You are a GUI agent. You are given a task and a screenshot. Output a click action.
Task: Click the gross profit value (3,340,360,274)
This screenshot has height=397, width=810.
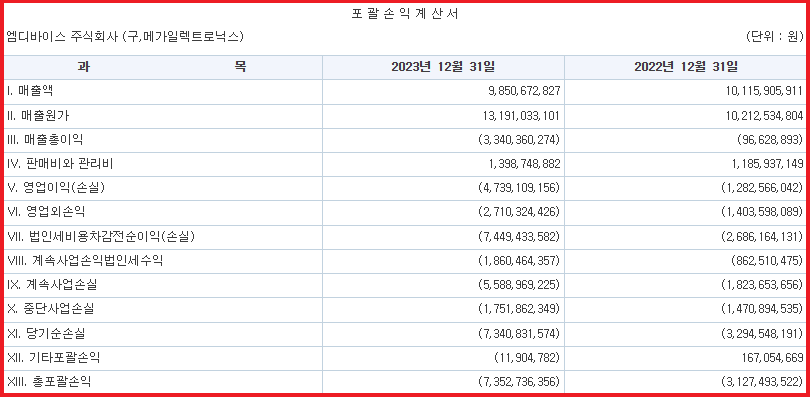(520, 140)
